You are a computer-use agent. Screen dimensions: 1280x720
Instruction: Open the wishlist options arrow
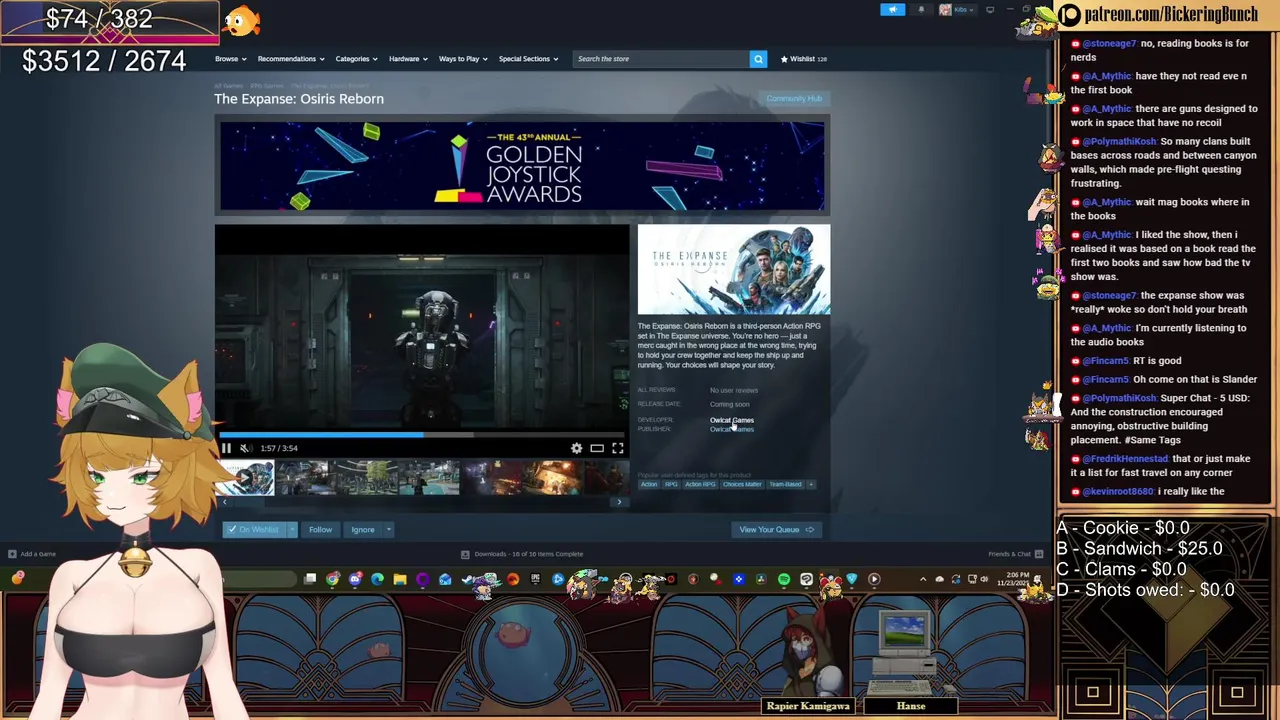(x=292, y=529)
